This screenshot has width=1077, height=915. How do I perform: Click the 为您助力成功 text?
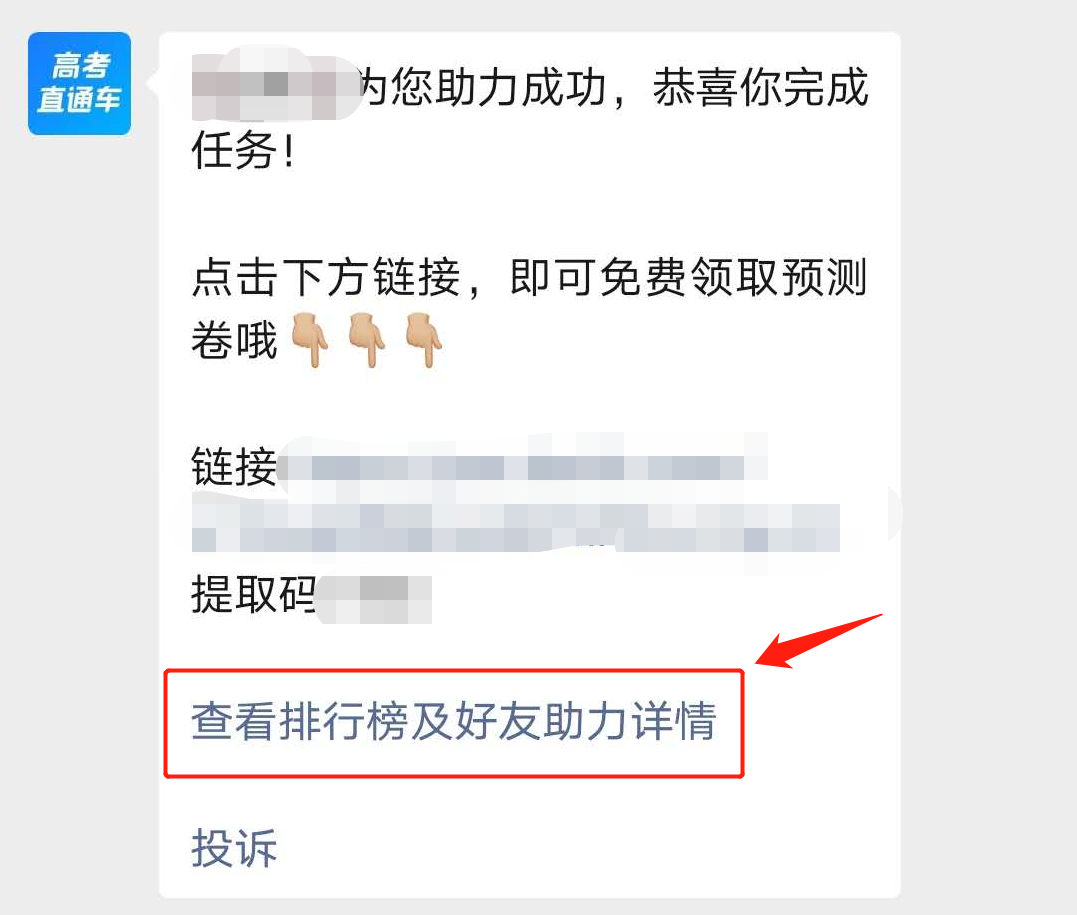484,87
